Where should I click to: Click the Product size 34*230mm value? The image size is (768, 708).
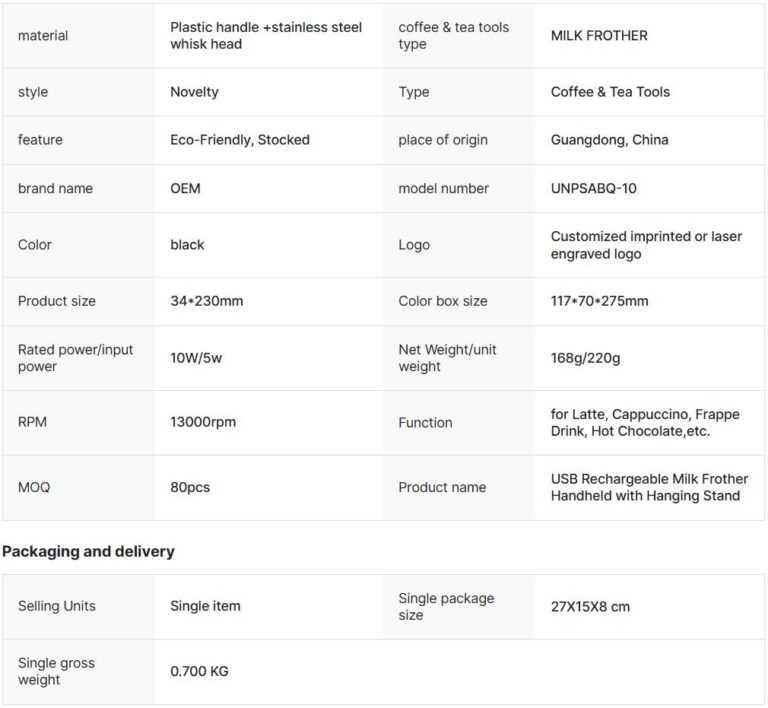pos(206,301)
